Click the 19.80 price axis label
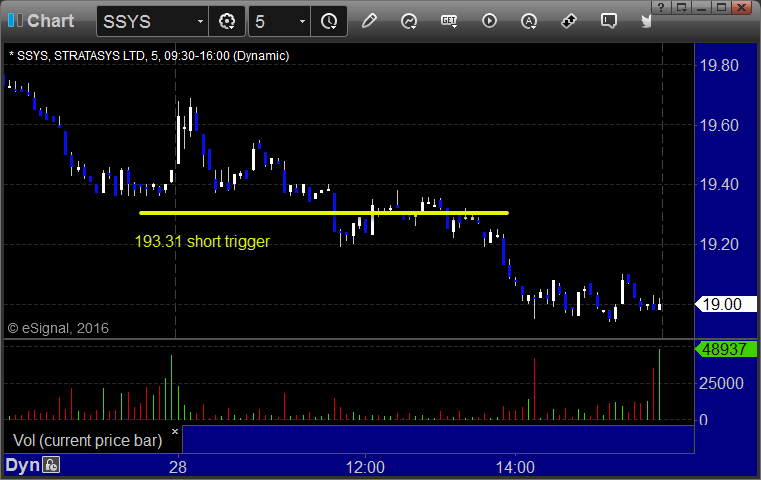 (x=719, y=65)
